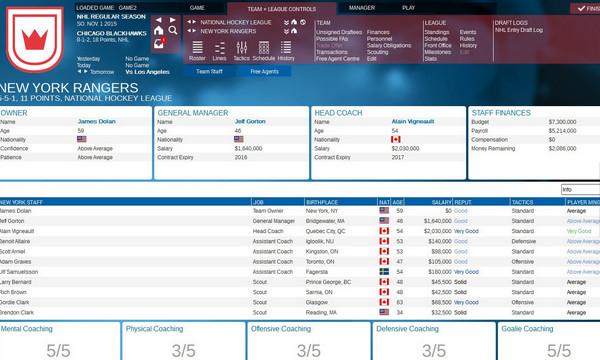This screenshot has width=600, height=360.
Task: Expand the New York Rangers dropdown chevrons
Action: (x=286, y=31)
